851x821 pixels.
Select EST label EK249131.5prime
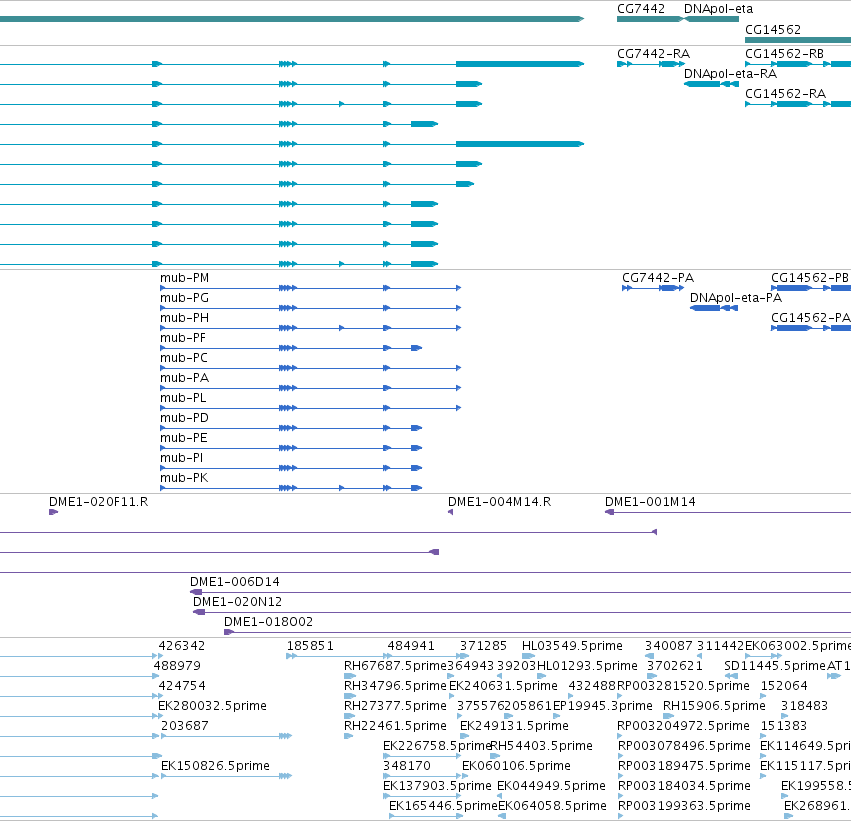point(514,727)
